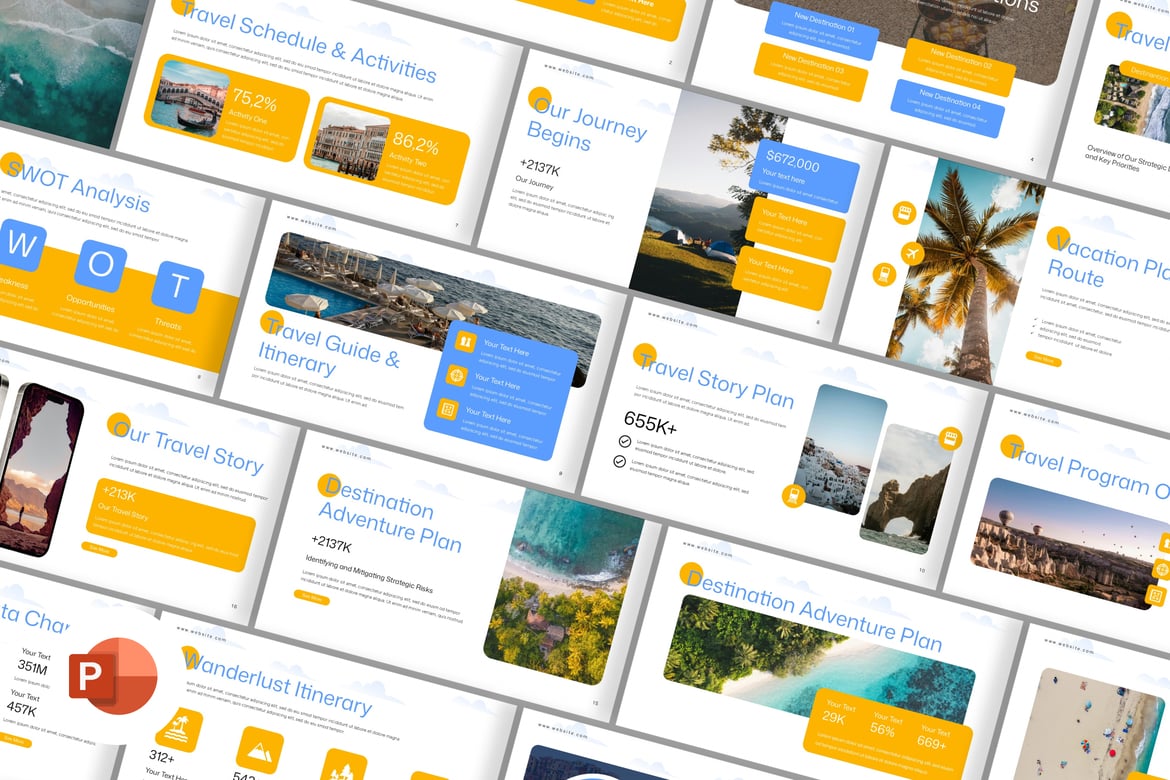Image resolution: width=1170 pixels, height=780 pixels.
Task: Click the 351M value
Action: pos(32,667)
